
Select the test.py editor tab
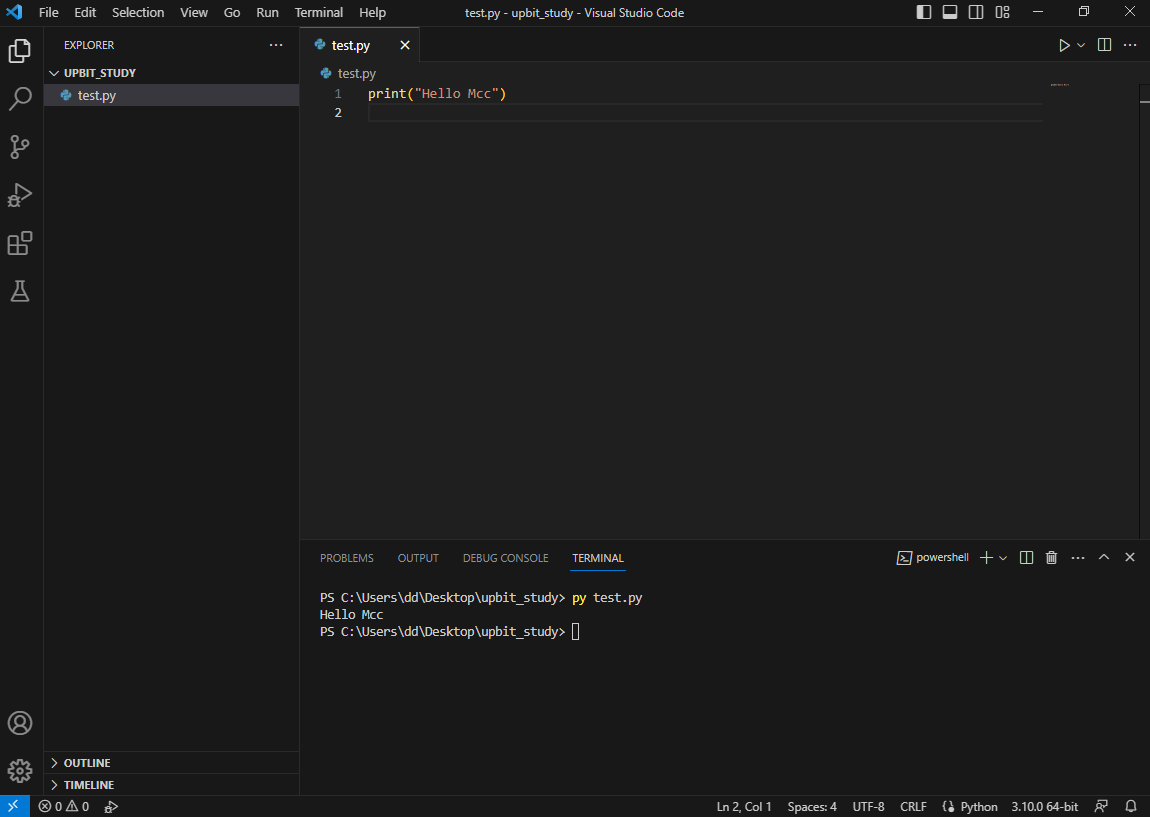(359, 45)
